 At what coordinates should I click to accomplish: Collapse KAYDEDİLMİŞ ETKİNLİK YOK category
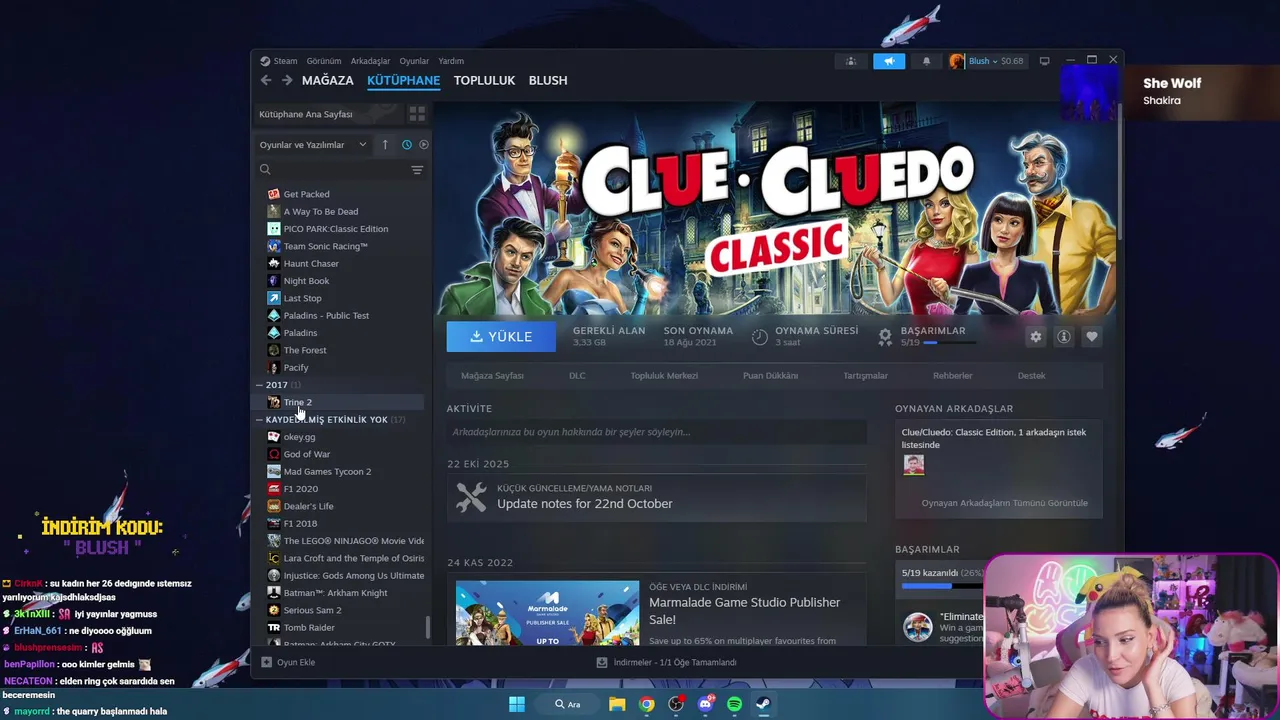(x=260, y=420)
